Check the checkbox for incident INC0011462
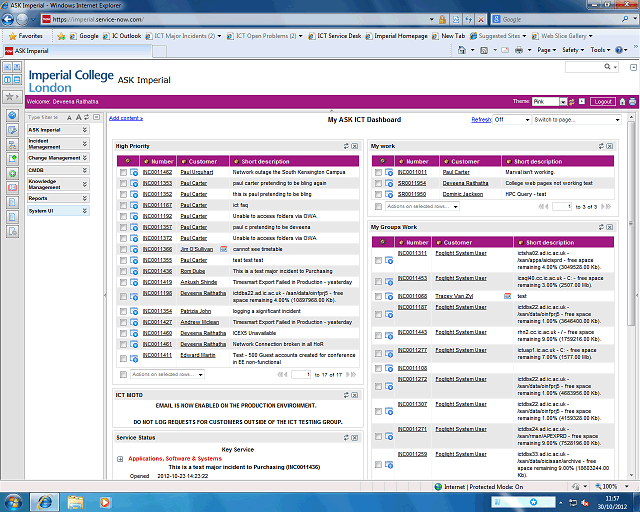640x512 pixels. pos(123,172)
